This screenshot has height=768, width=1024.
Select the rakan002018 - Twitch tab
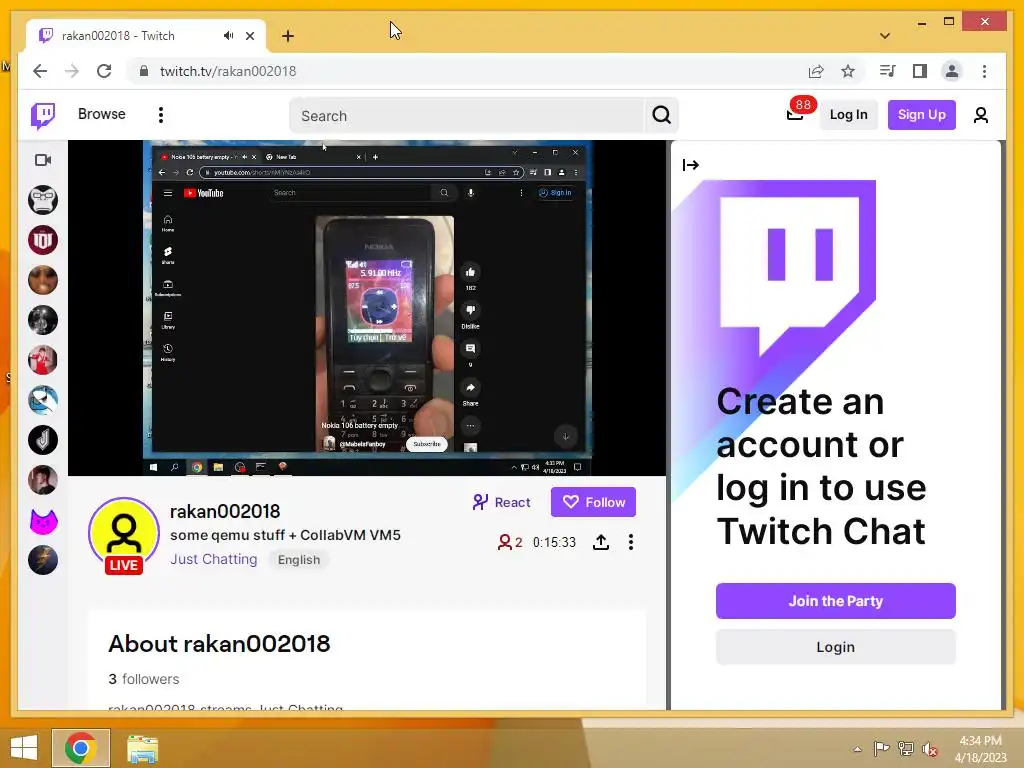pos(146,36)
